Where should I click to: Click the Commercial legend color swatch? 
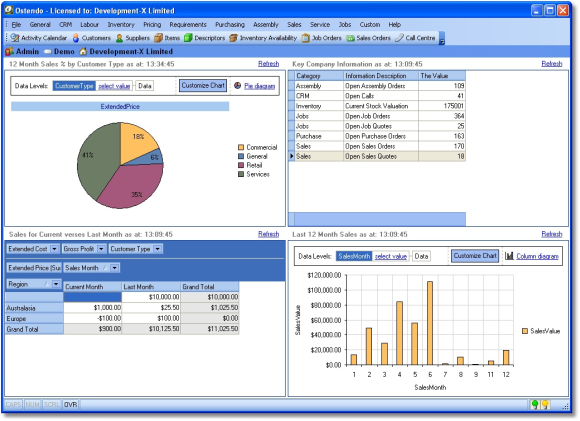241,147
